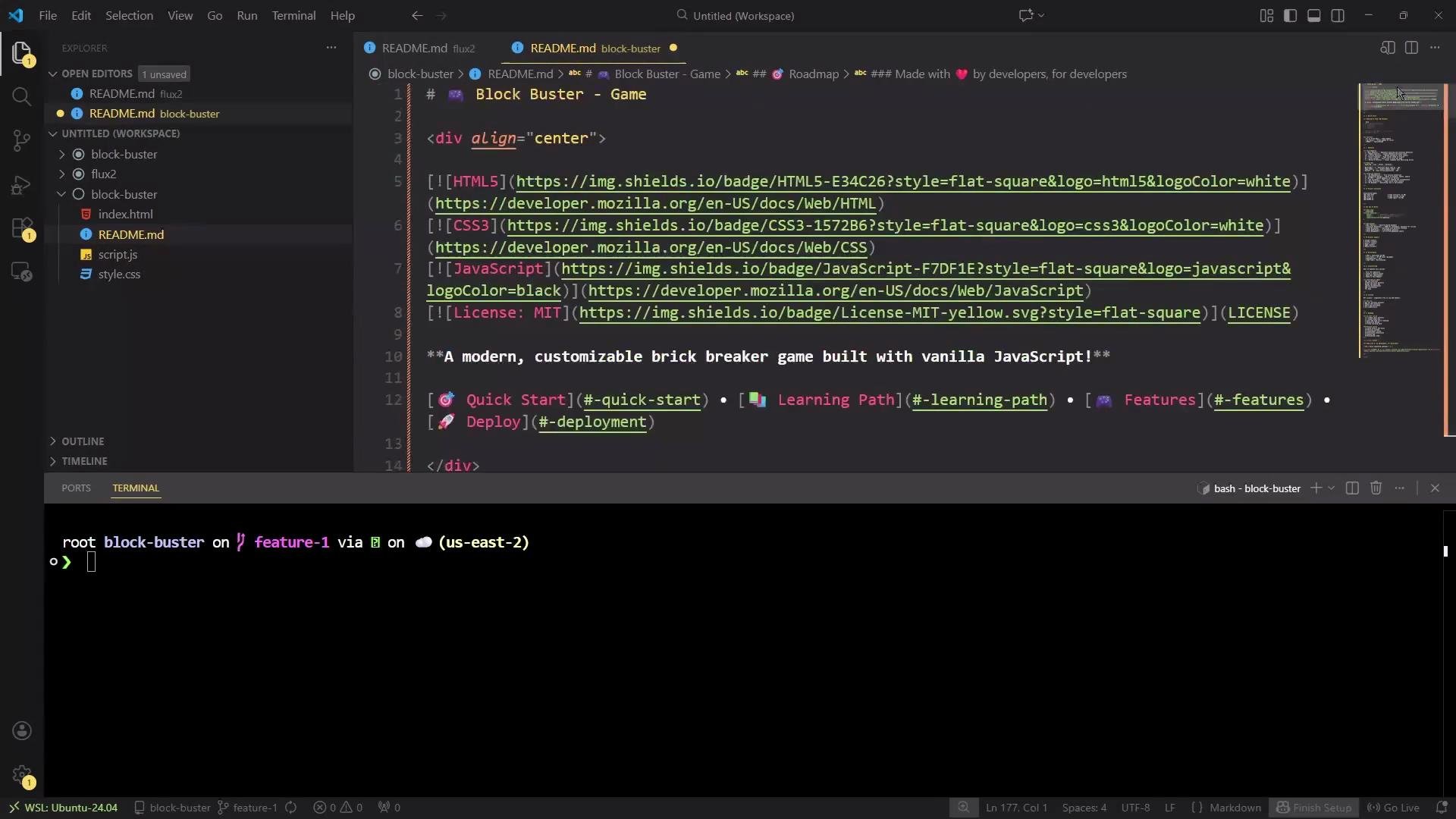Viewport: 1456px width, 819px height.
Task: Click the Roadmap breadcrumb item
Action: 813,74
